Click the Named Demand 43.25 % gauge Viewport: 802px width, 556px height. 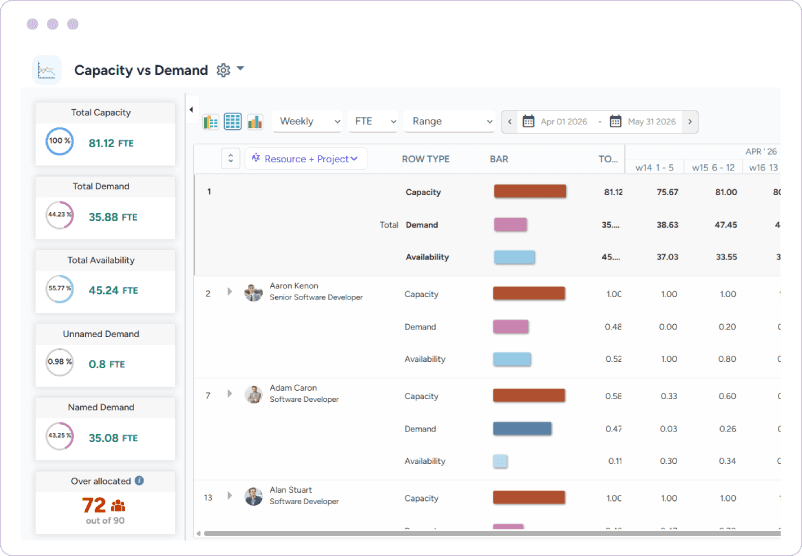coord(60,436)
